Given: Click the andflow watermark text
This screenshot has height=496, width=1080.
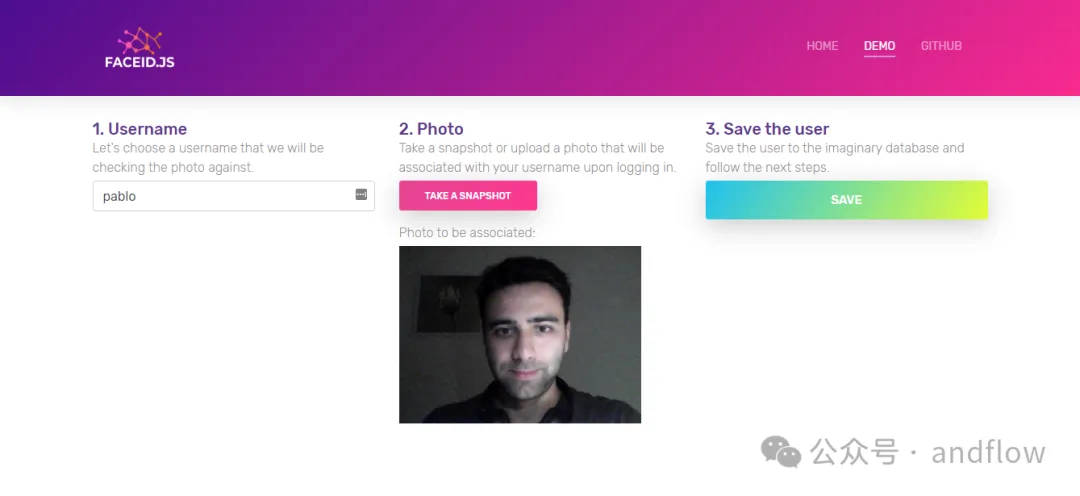Looking at the screenshot, I should tap(988, 452).
